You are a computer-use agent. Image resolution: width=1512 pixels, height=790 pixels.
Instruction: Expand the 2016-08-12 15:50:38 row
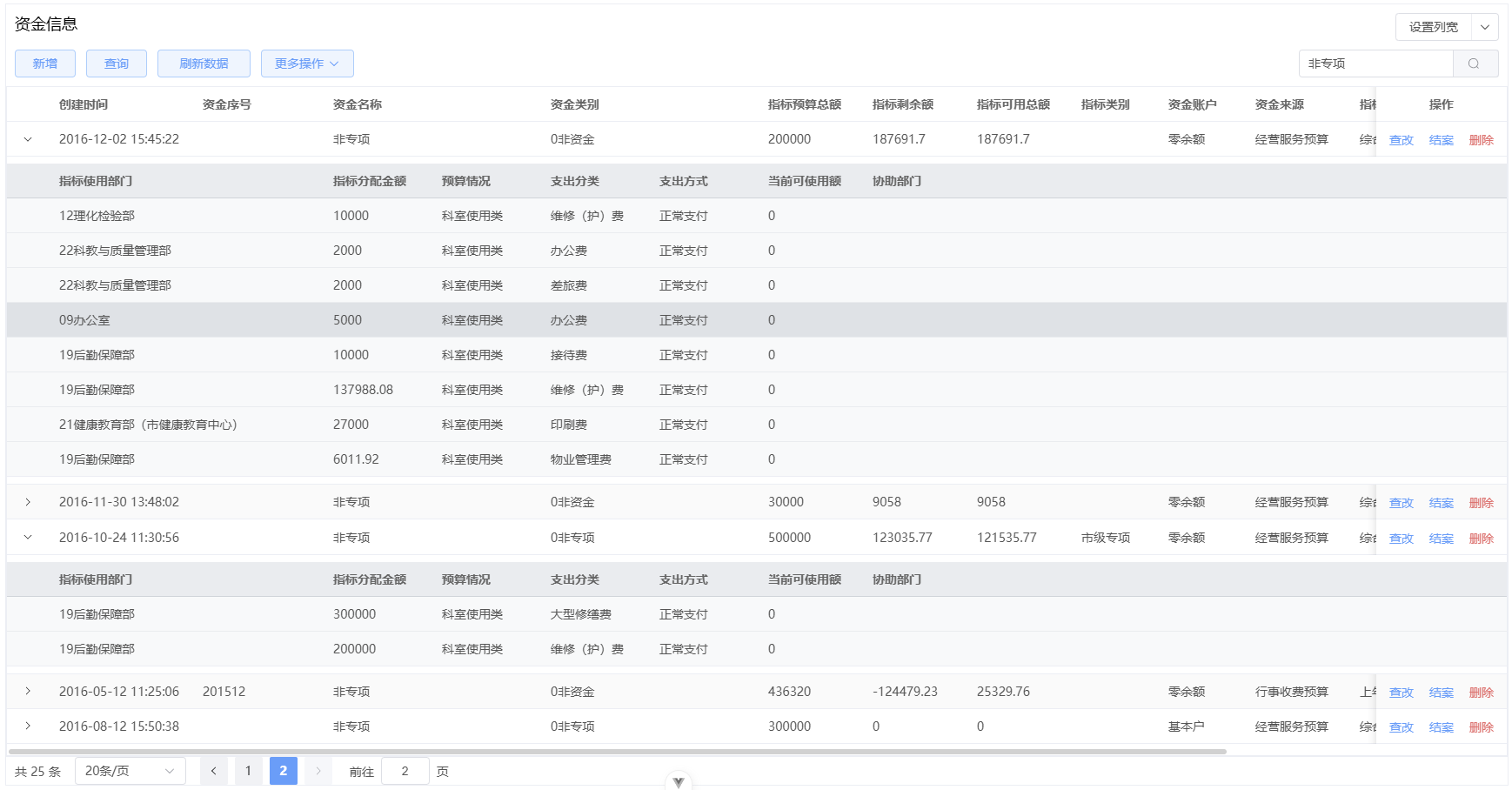(28, 726)
